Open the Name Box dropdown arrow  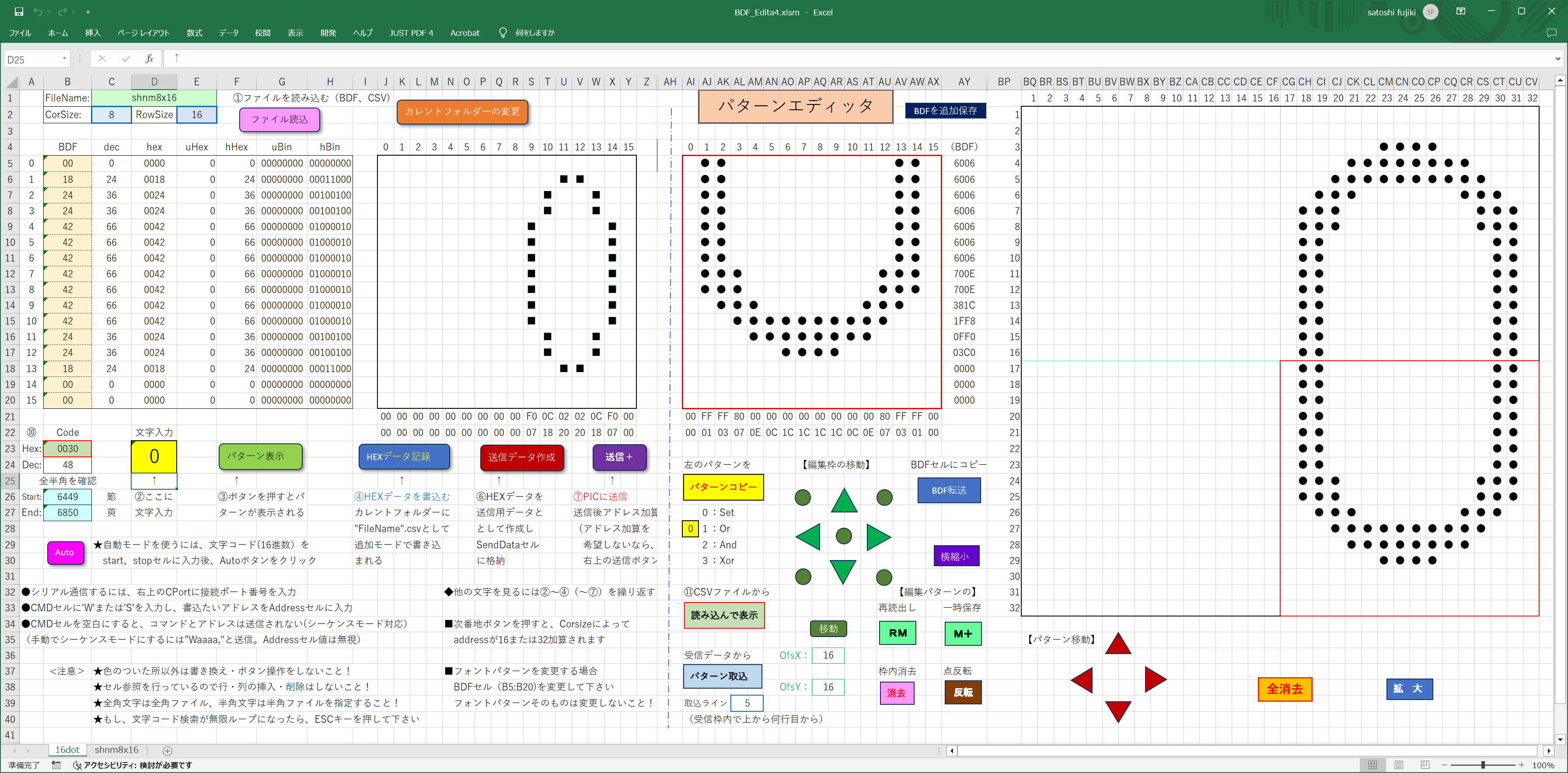pos(65,59)
